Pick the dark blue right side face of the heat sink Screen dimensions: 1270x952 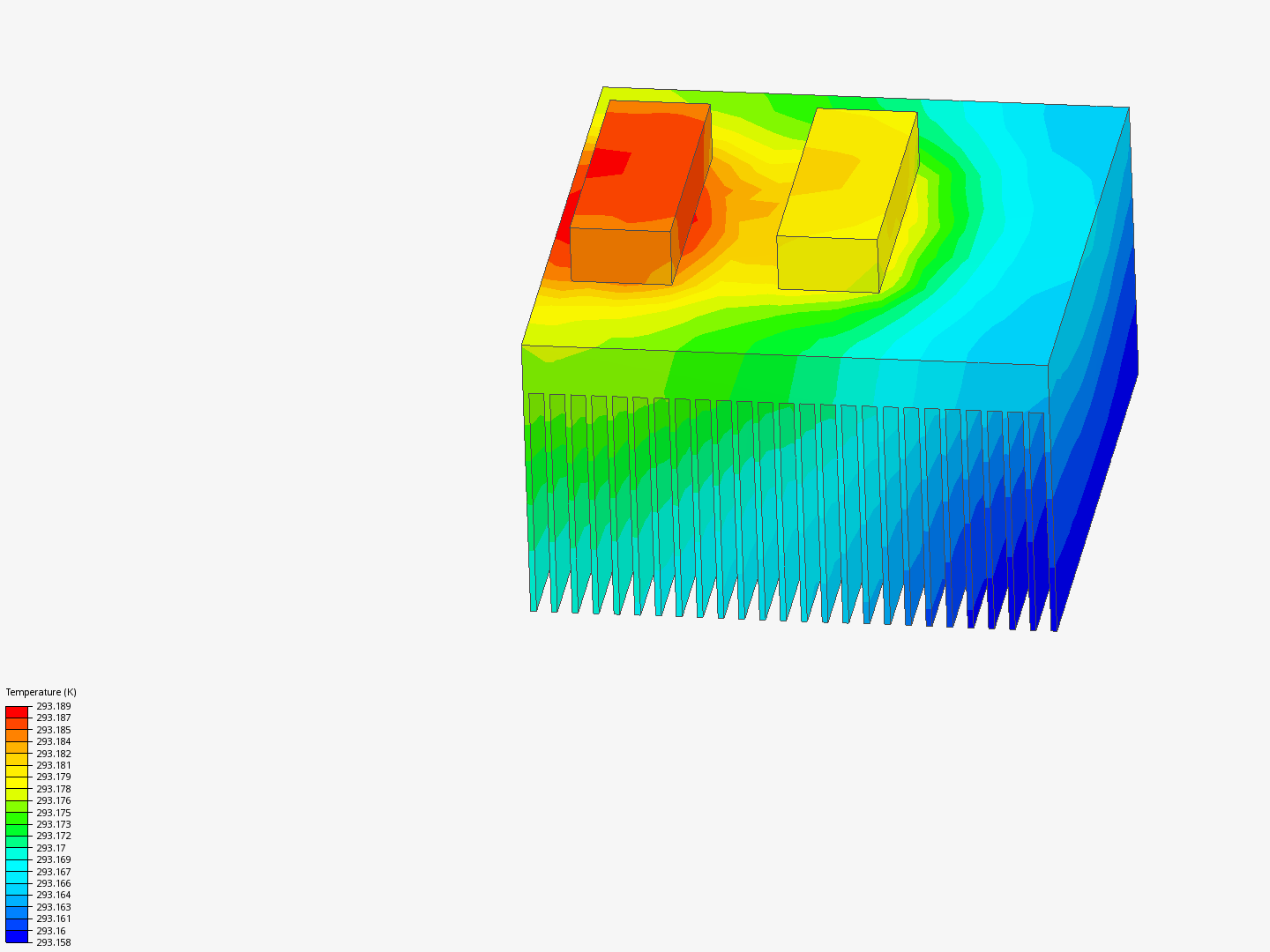(1094, 370)
